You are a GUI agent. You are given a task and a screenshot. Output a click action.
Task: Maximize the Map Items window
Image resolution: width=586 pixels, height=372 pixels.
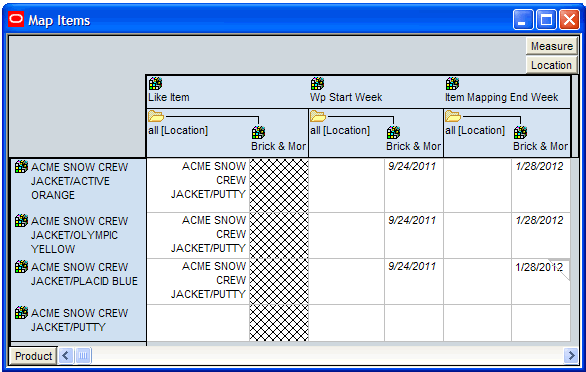pos(546,19)
